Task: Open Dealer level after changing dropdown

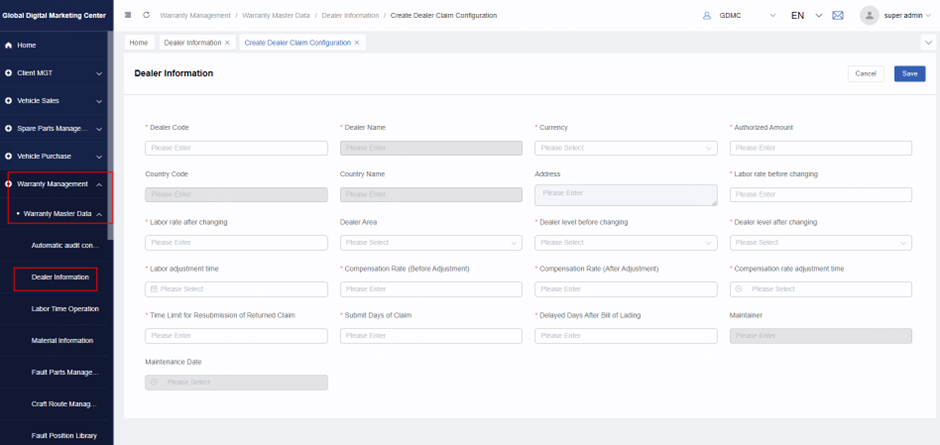Action: [821, 243]
